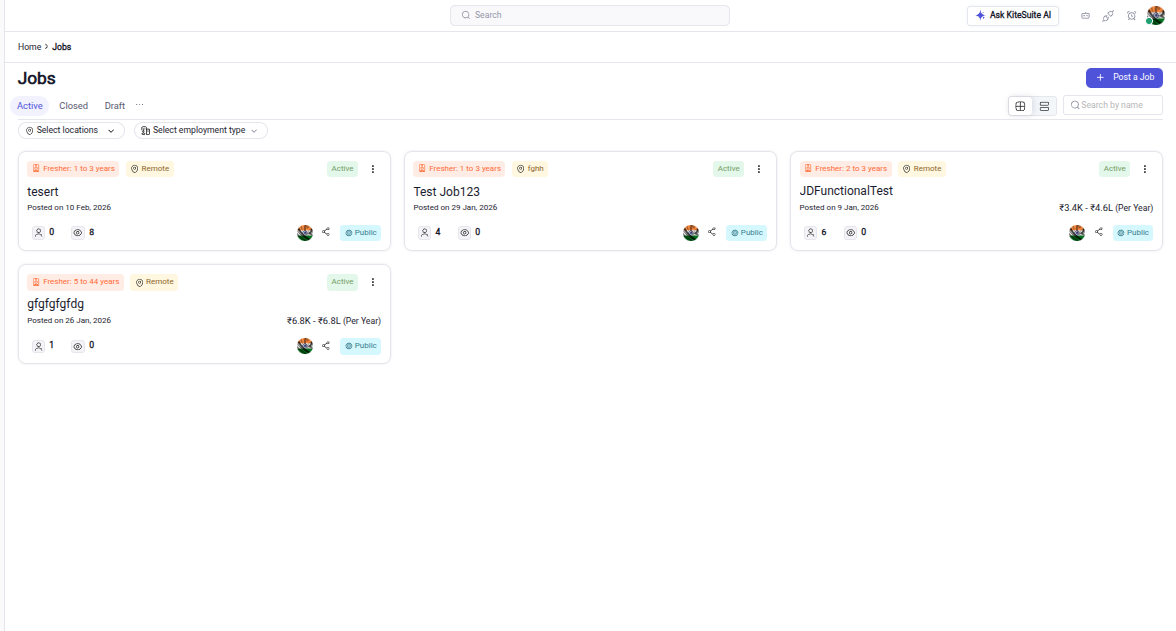Click views eye icon on Test Job123 card
This screenshot has height=631, width=1176.
coord(464,233)
